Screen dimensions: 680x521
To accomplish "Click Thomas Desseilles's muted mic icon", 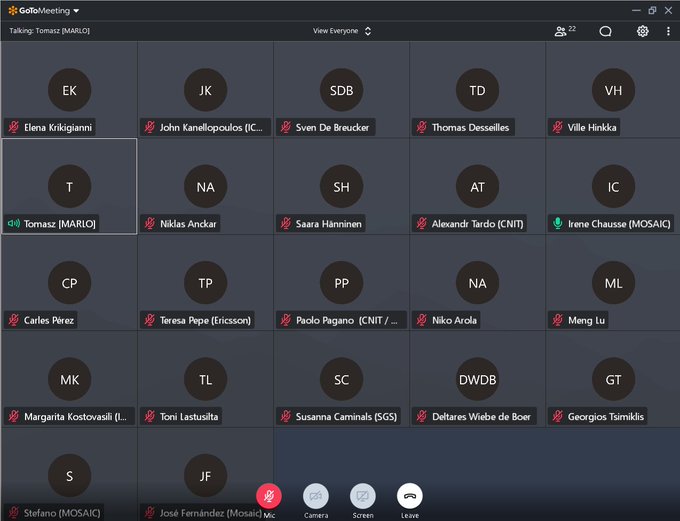I will (422, 127).
